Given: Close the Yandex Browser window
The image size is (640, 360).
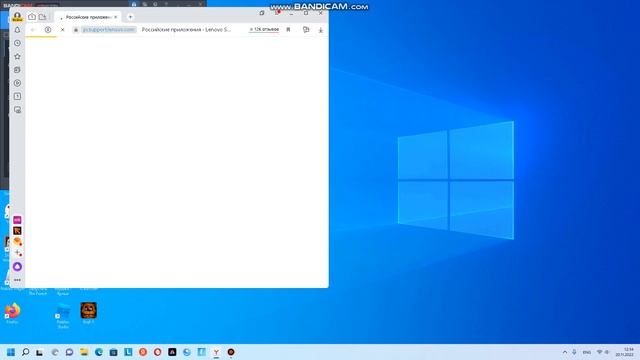Looking at the screenshot, I should coord(321,13).
